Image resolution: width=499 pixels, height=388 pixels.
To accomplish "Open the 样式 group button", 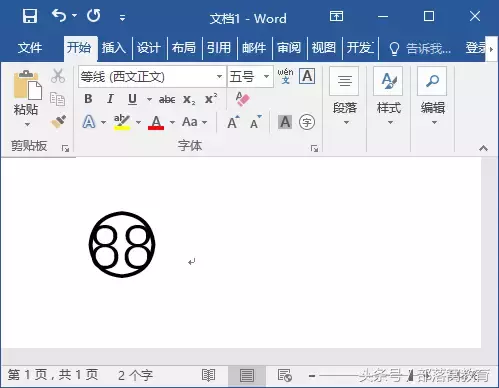I will tap(388, 97).
